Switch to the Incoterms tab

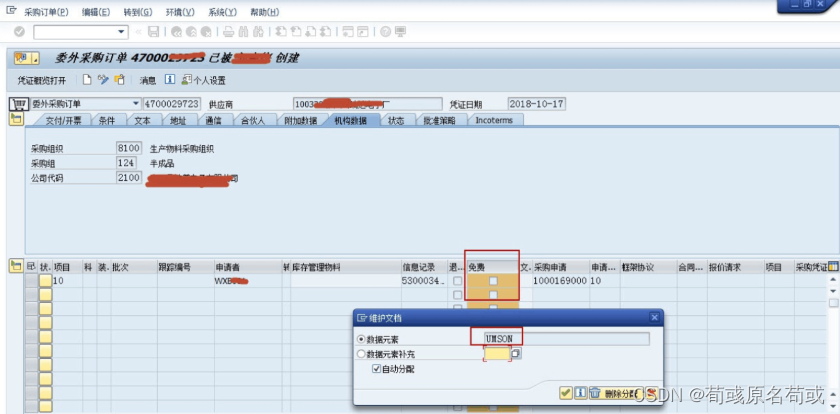click(494, 121)
